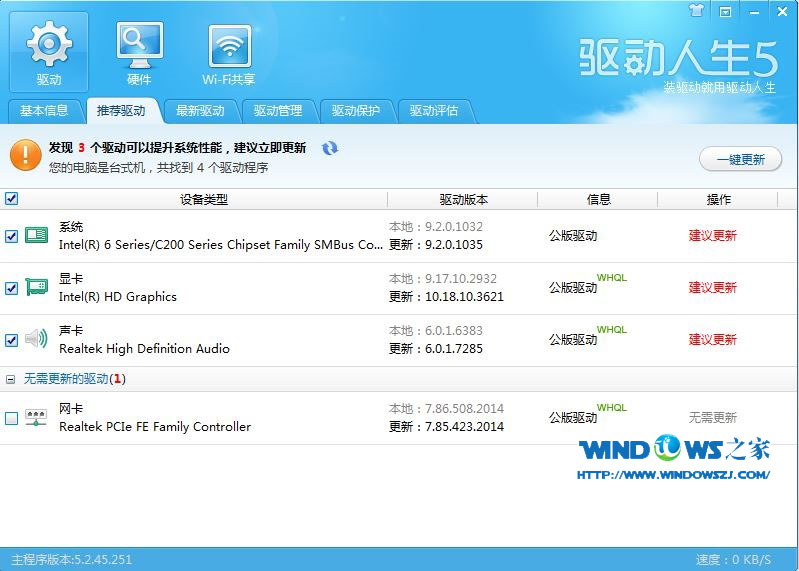Select Realtek High Definition Audio device name
Screen dimensions: 799x571
tap(144, 349)
